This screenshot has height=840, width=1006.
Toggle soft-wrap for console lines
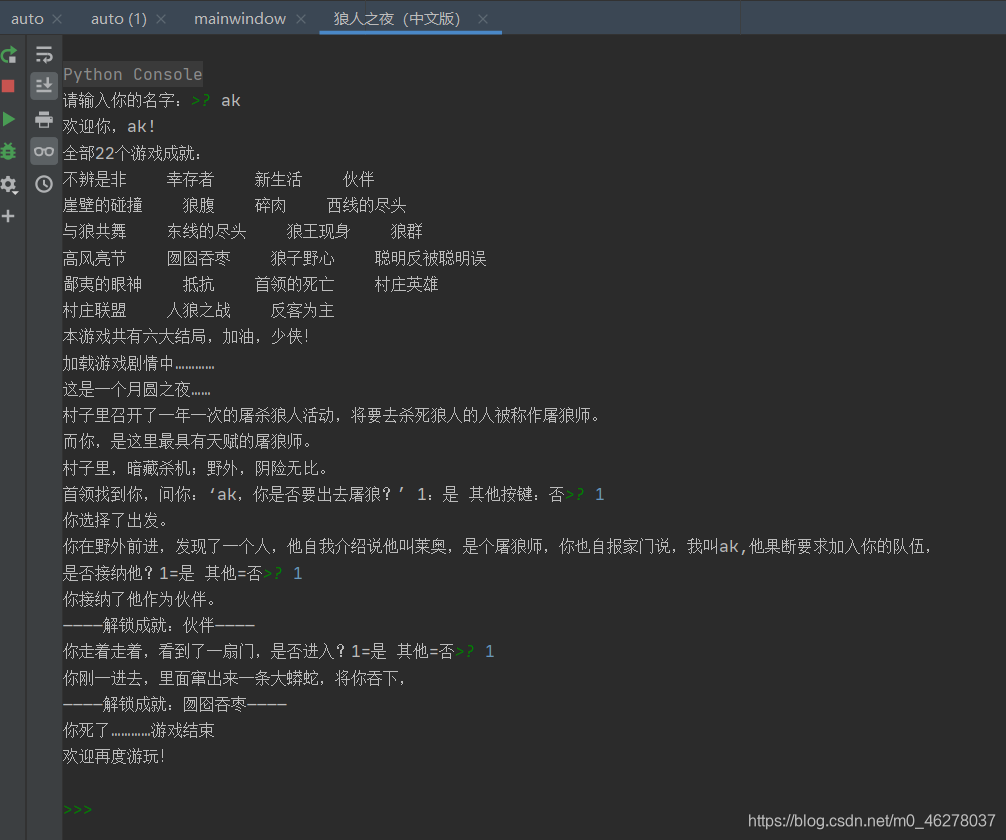tap(42, 54)
